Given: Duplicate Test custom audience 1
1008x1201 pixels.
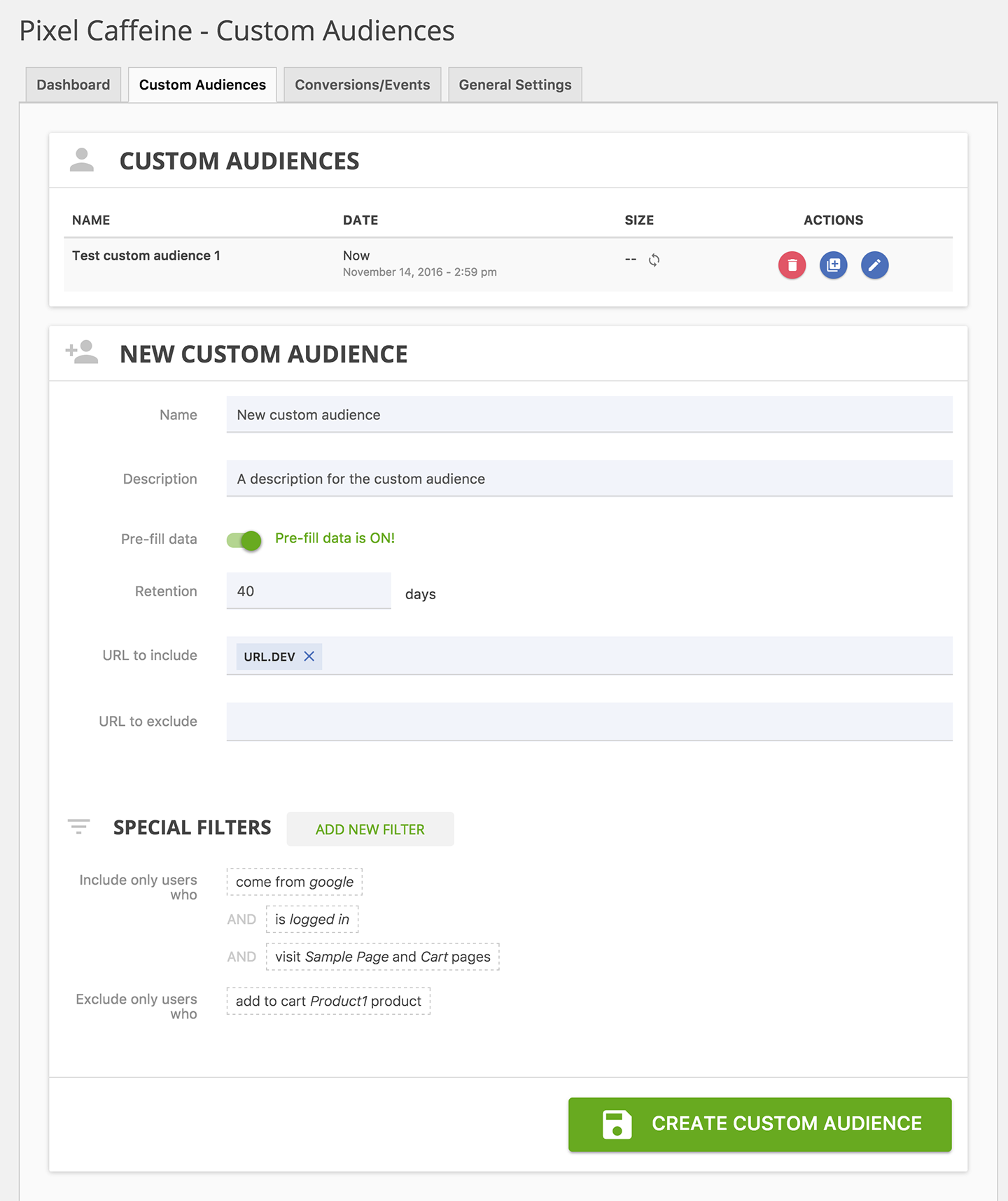Looking at the screenshot, I should tap(833, 265).
